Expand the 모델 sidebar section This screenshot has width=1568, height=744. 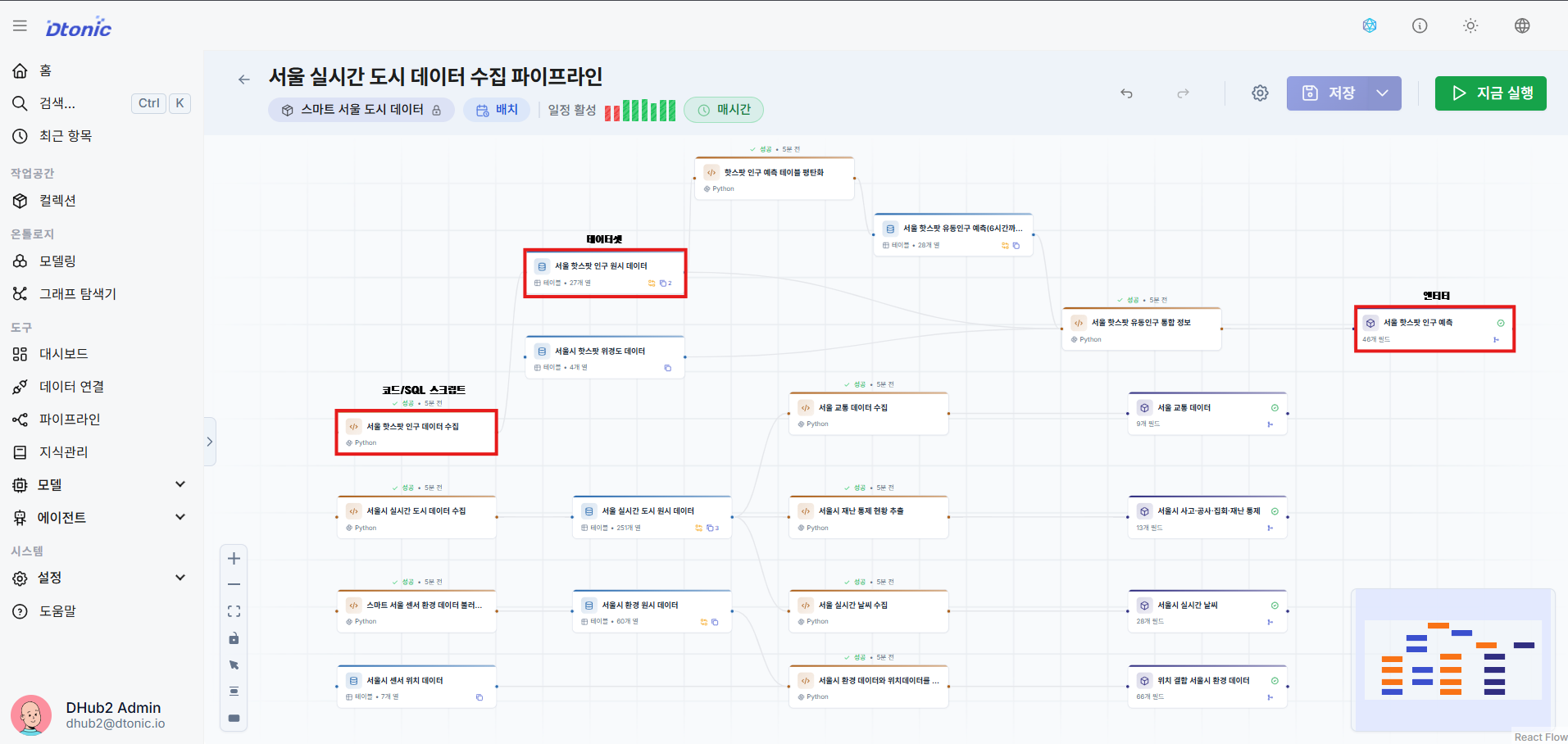click(x=102, y=485)
